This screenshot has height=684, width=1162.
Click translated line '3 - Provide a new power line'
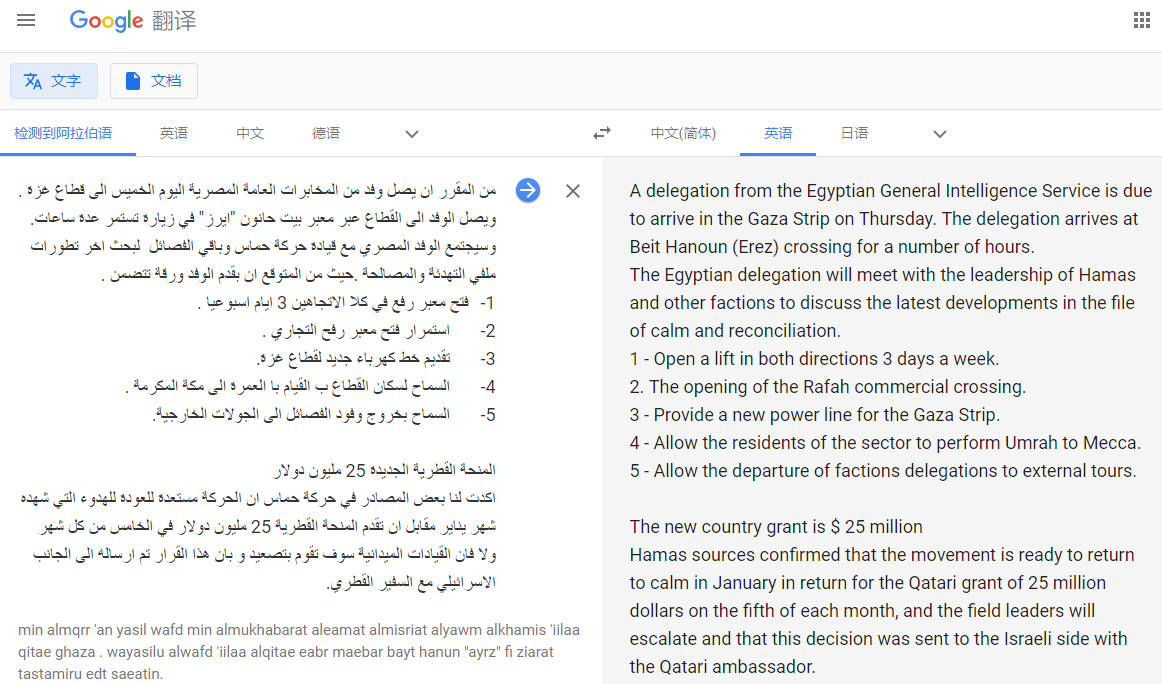point(814,415)
